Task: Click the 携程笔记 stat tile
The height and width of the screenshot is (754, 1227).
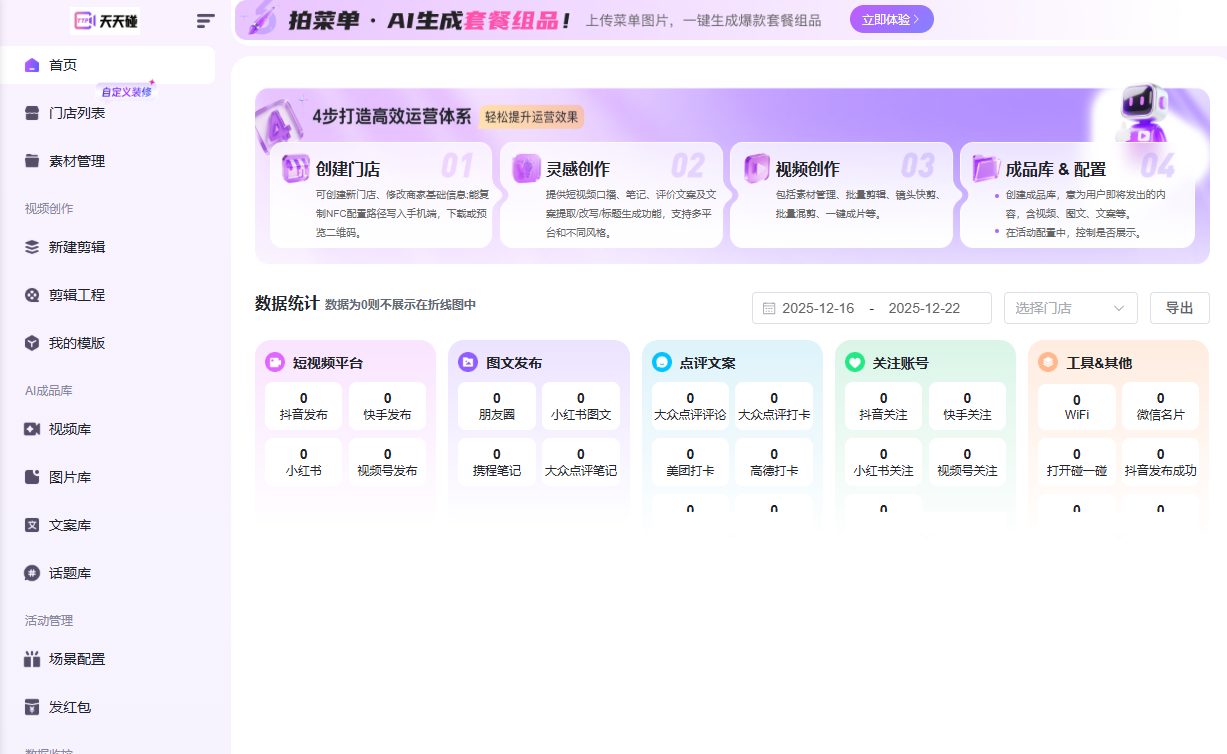Action: coord(497,462)
